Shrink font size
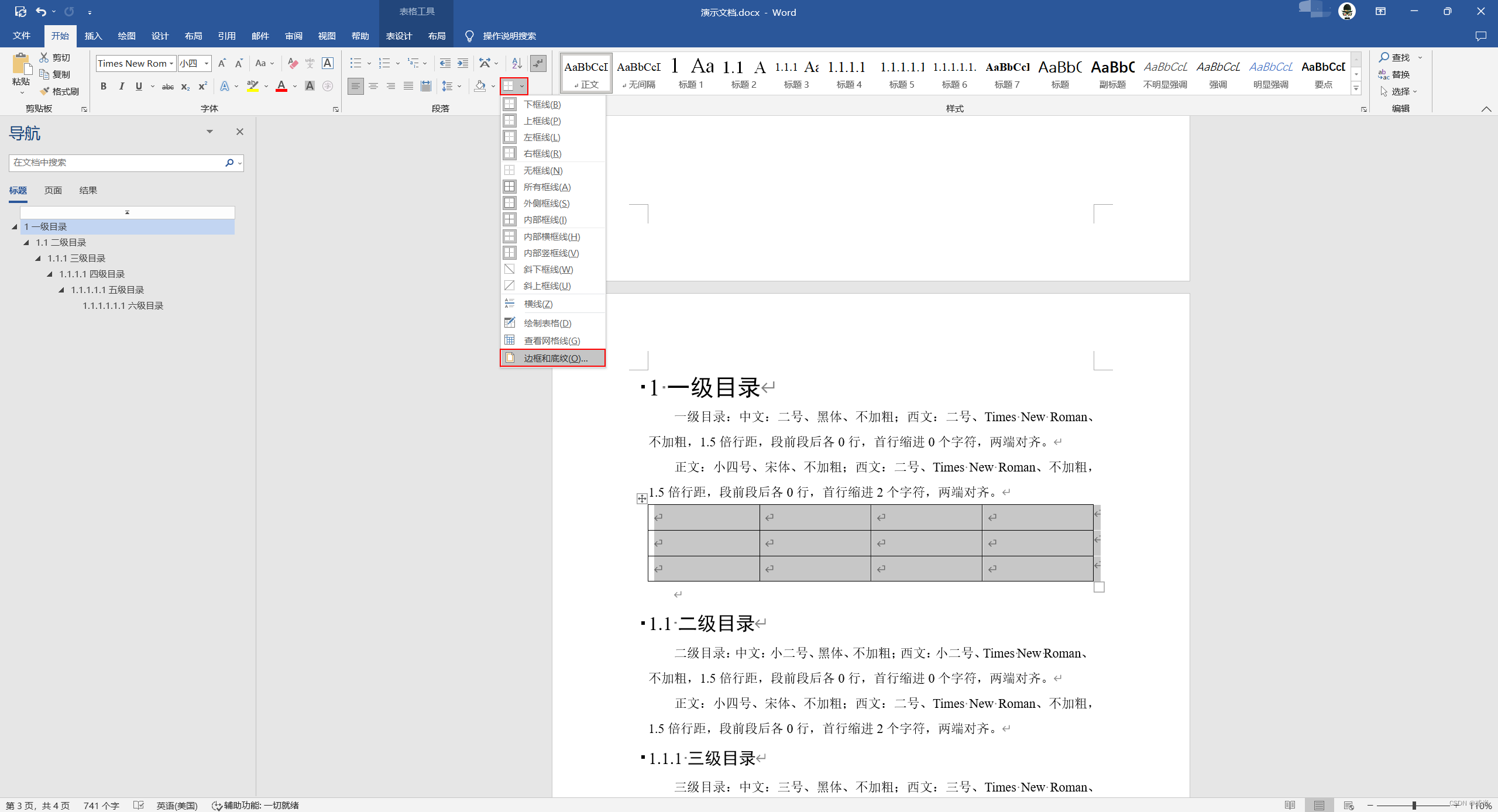The height and width of the screenshot is (812, 1498). pyautogui.click(x=239, y=63)
